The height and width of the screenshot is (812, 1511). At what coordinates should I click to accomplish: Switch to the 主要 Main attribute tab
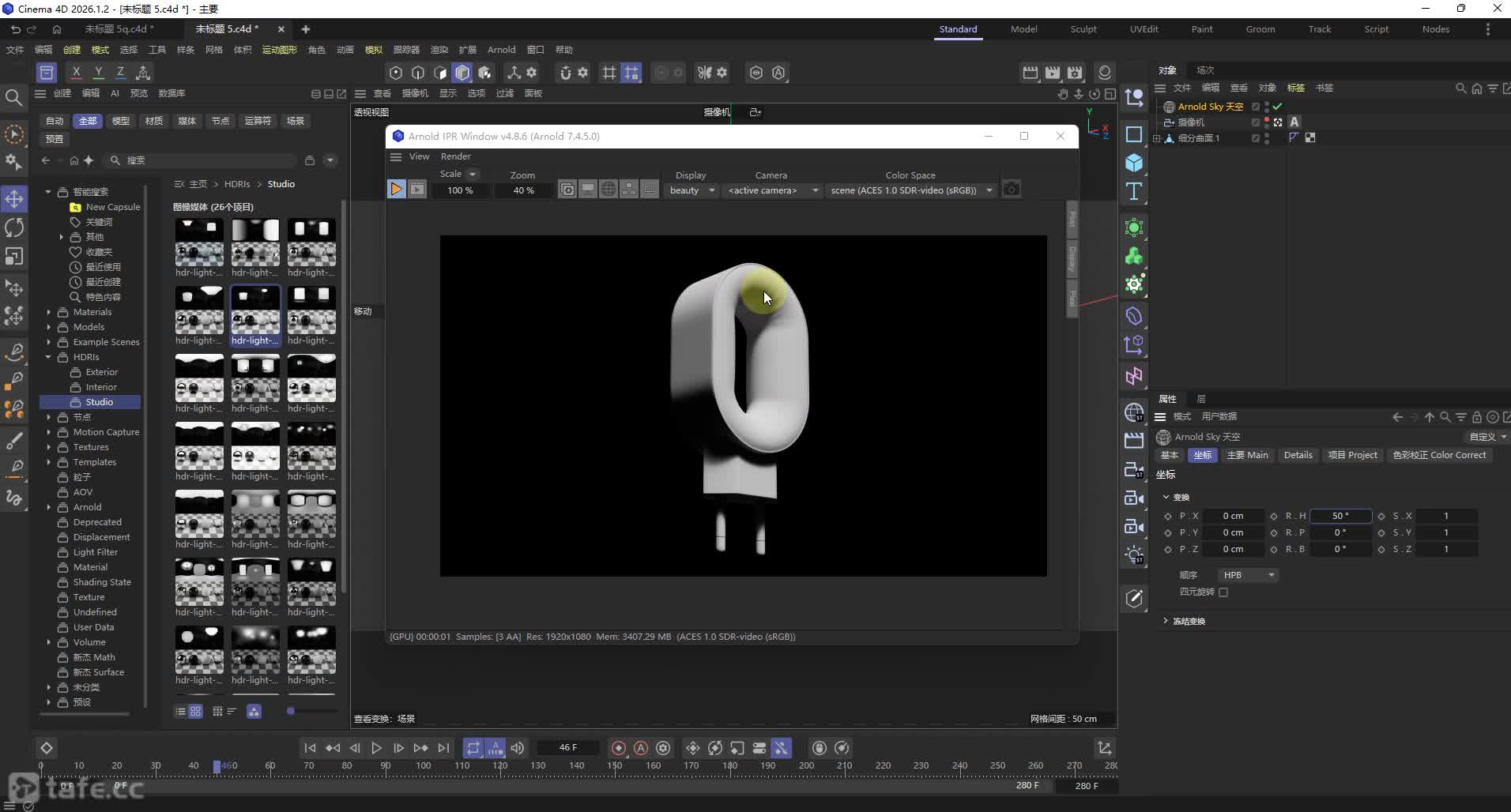click(x=1247, y=455)
